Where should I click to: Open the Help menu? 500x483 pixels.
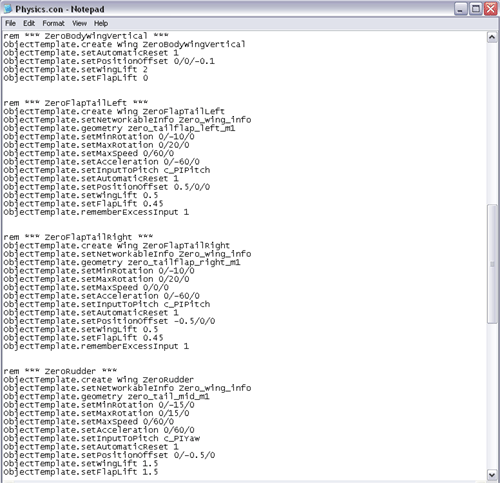click(101, 23)
